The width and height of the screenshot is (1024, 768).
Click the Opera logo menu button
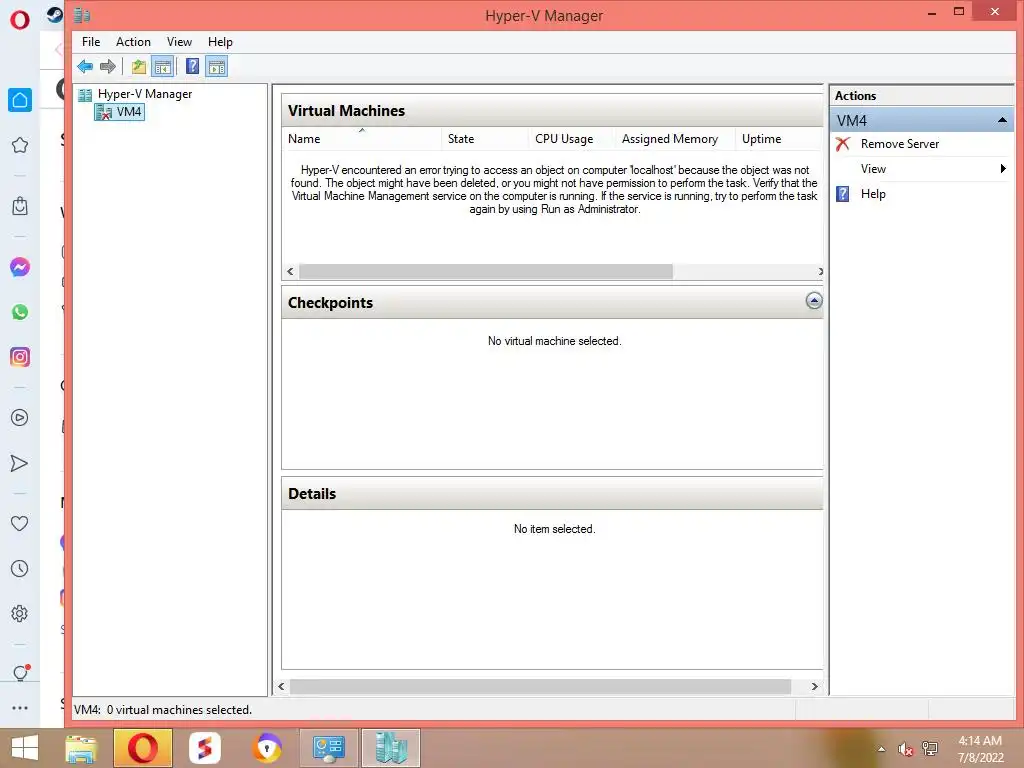[x=20, y=20]
